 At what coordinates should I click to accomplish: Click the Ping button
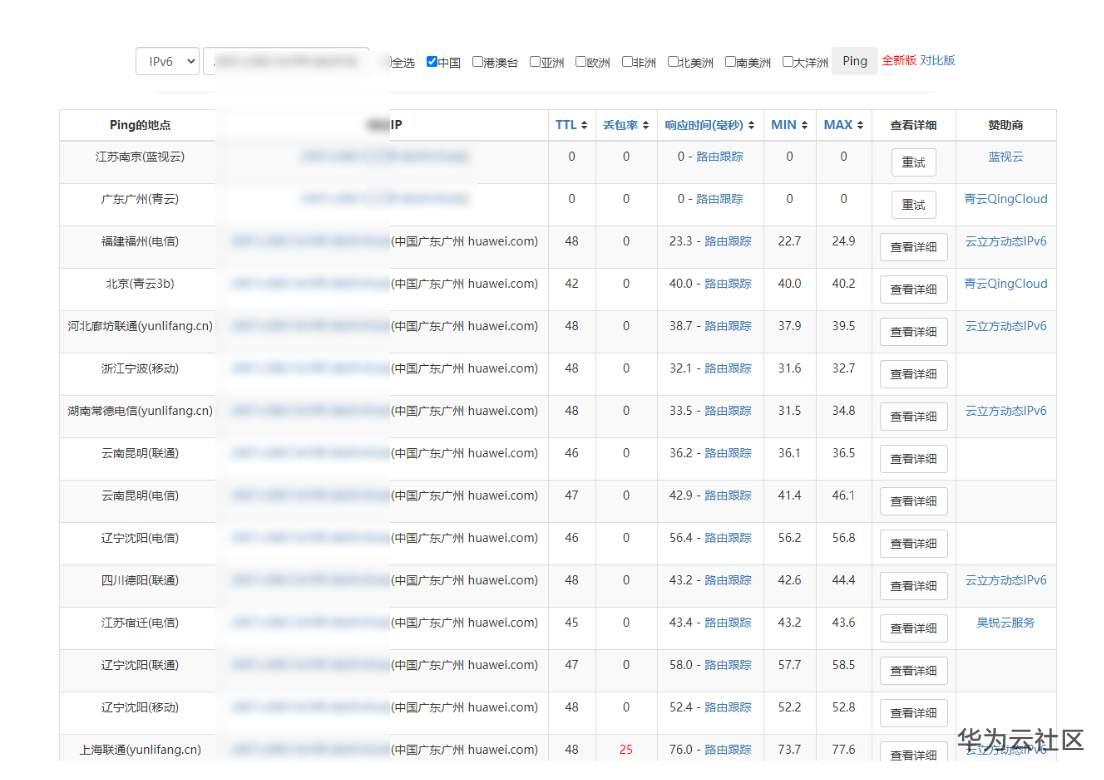(x=855, y=61)
